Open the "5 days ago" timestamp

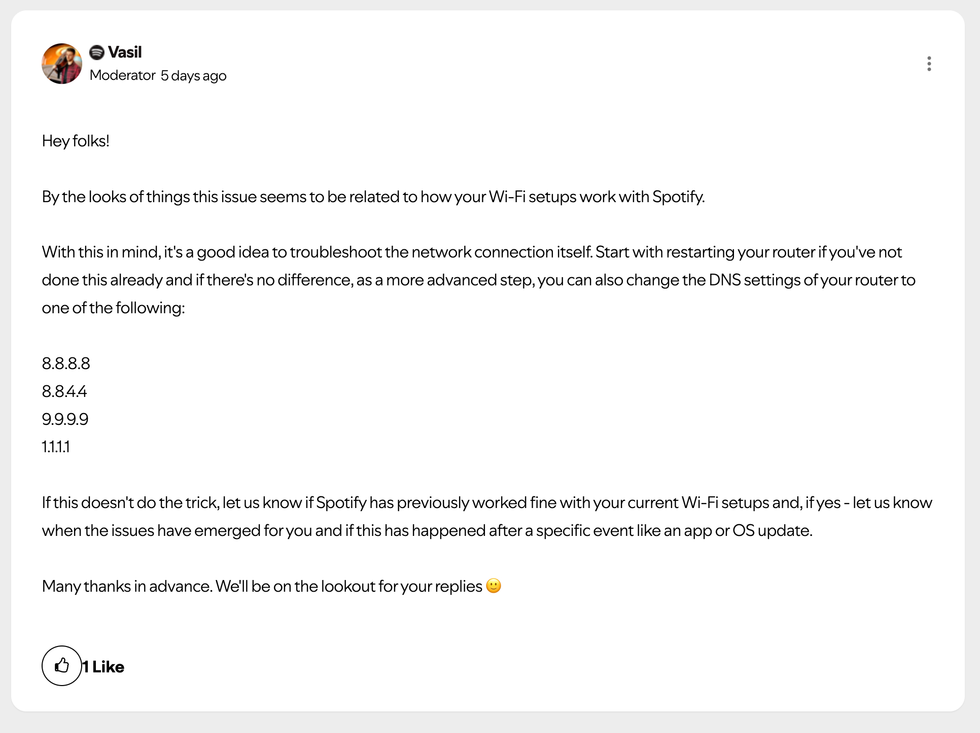click(x=194, y=75)
